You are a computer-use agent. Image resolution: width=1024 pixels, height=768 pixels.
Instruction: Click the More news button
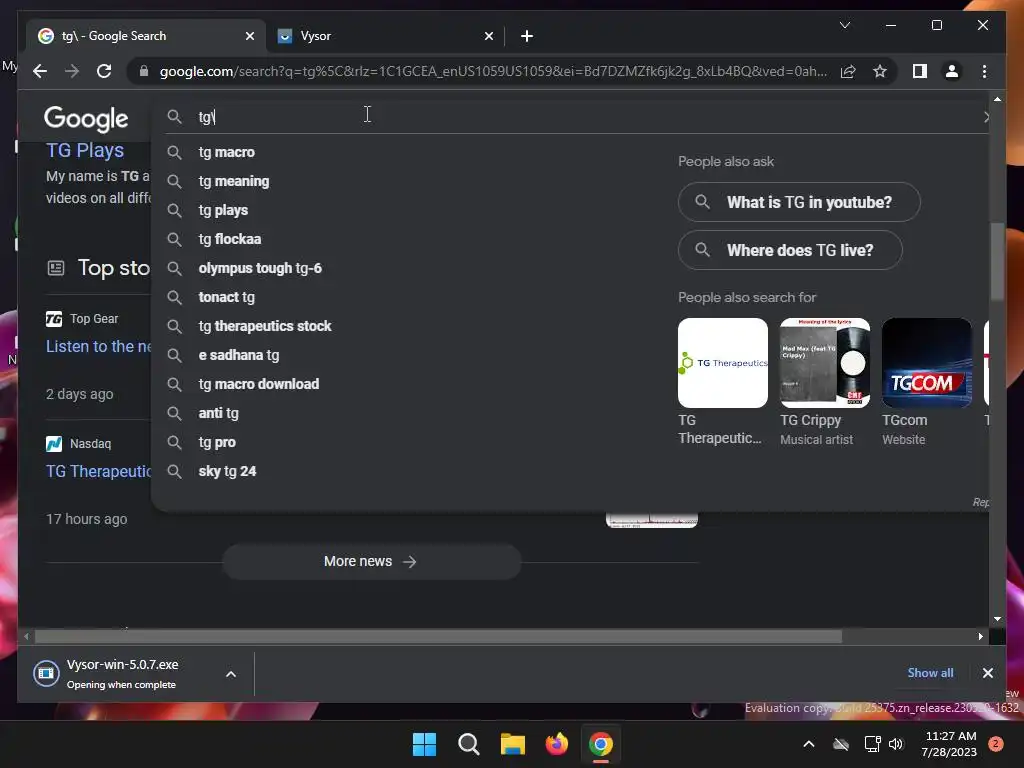pos(371,562)
